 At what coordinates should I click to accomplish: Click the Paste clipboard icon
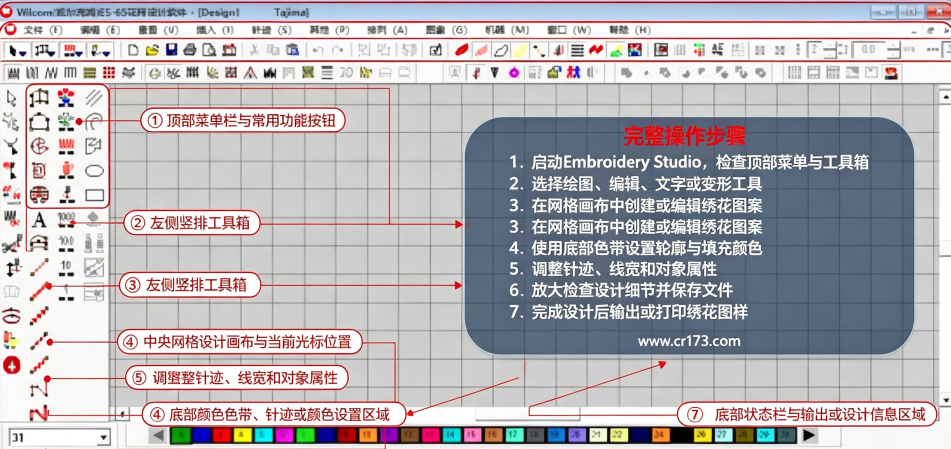click(293, 50)
